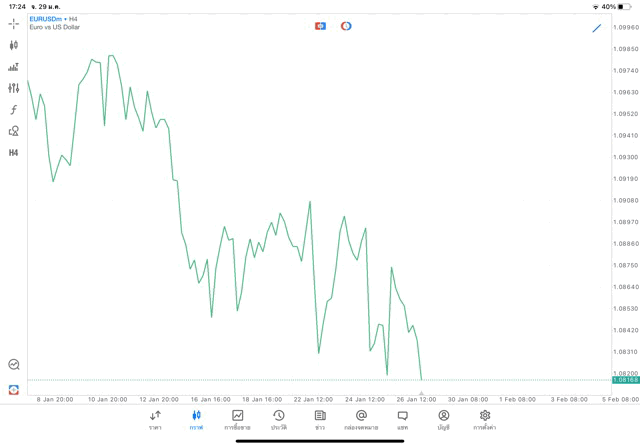Open the indicators (f) icon
640x447 pixels.
pos(14,110)
